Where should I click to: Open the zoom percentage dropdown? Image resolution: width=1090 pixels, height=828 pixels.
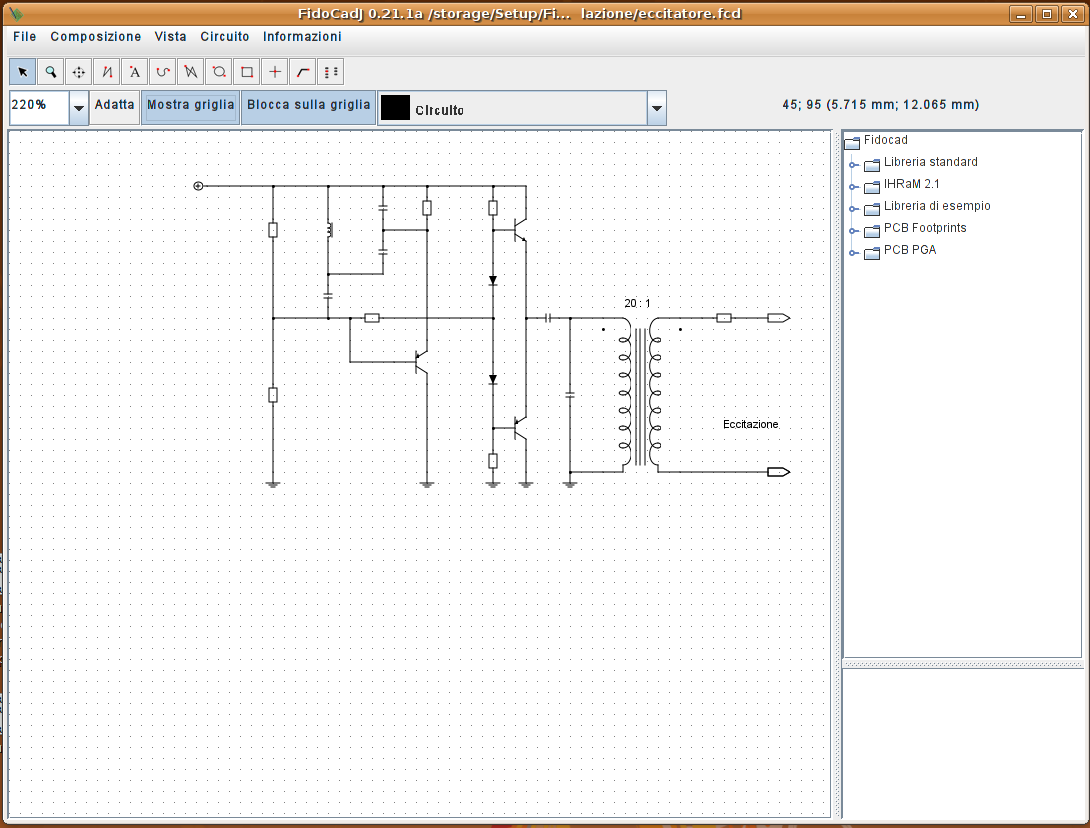(79, 108)
